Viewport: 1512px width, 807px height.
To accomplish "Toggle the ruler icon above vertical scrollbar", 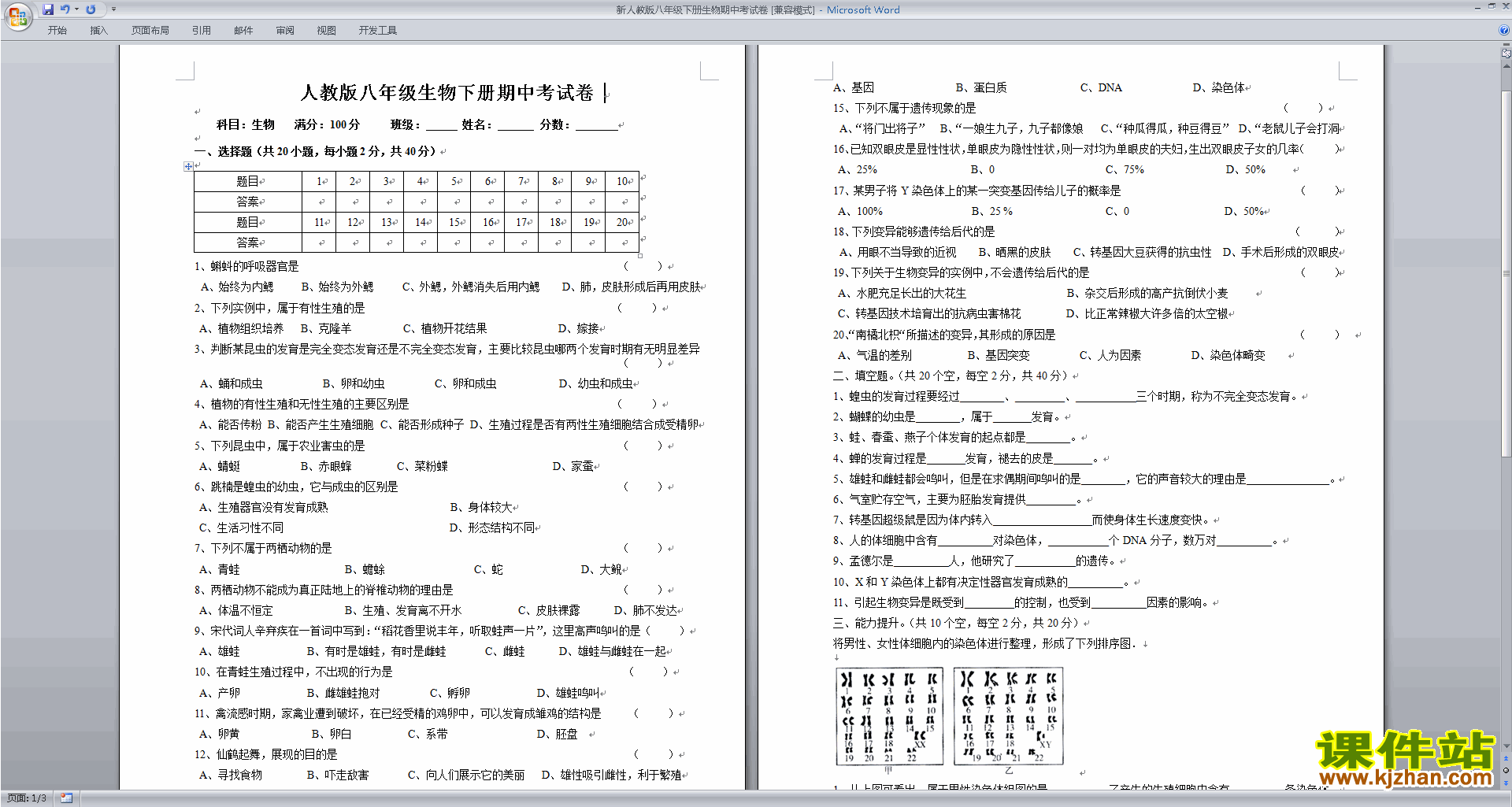I will [x=1506, y=54].
